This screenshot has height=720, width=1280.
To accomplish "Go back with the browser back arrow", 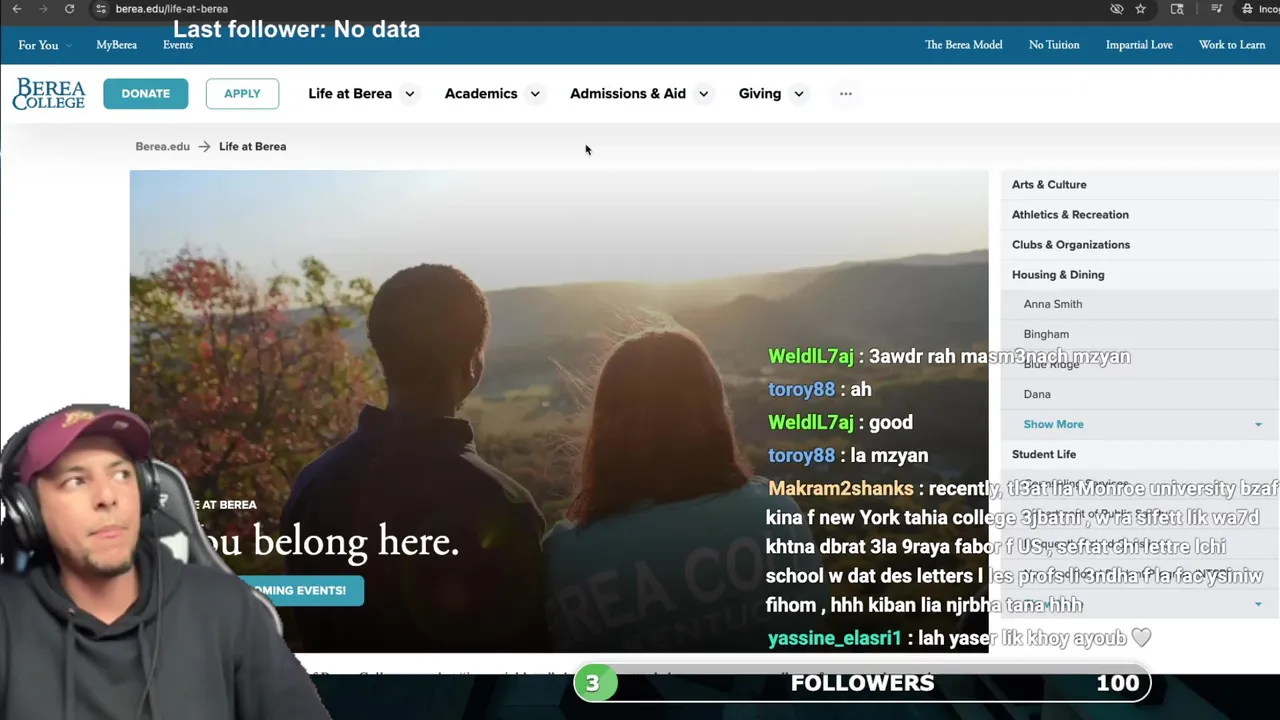I will pyautogui.click(x=17, y=9).
